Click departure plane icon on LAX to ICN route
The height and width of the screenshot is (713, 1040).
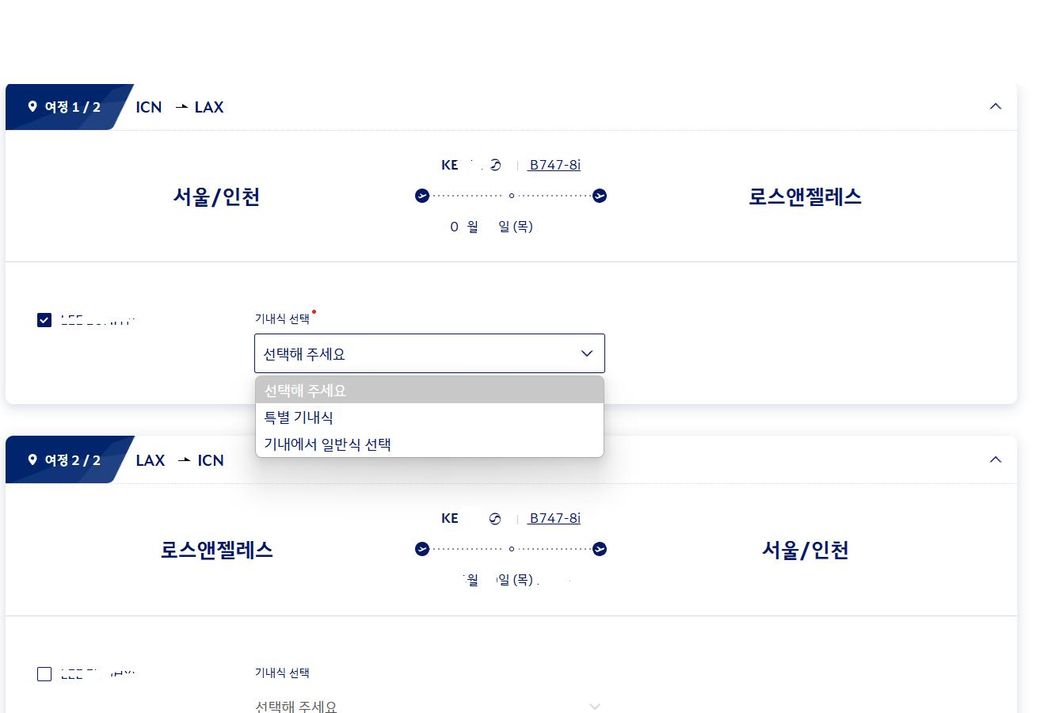[422, 548]
